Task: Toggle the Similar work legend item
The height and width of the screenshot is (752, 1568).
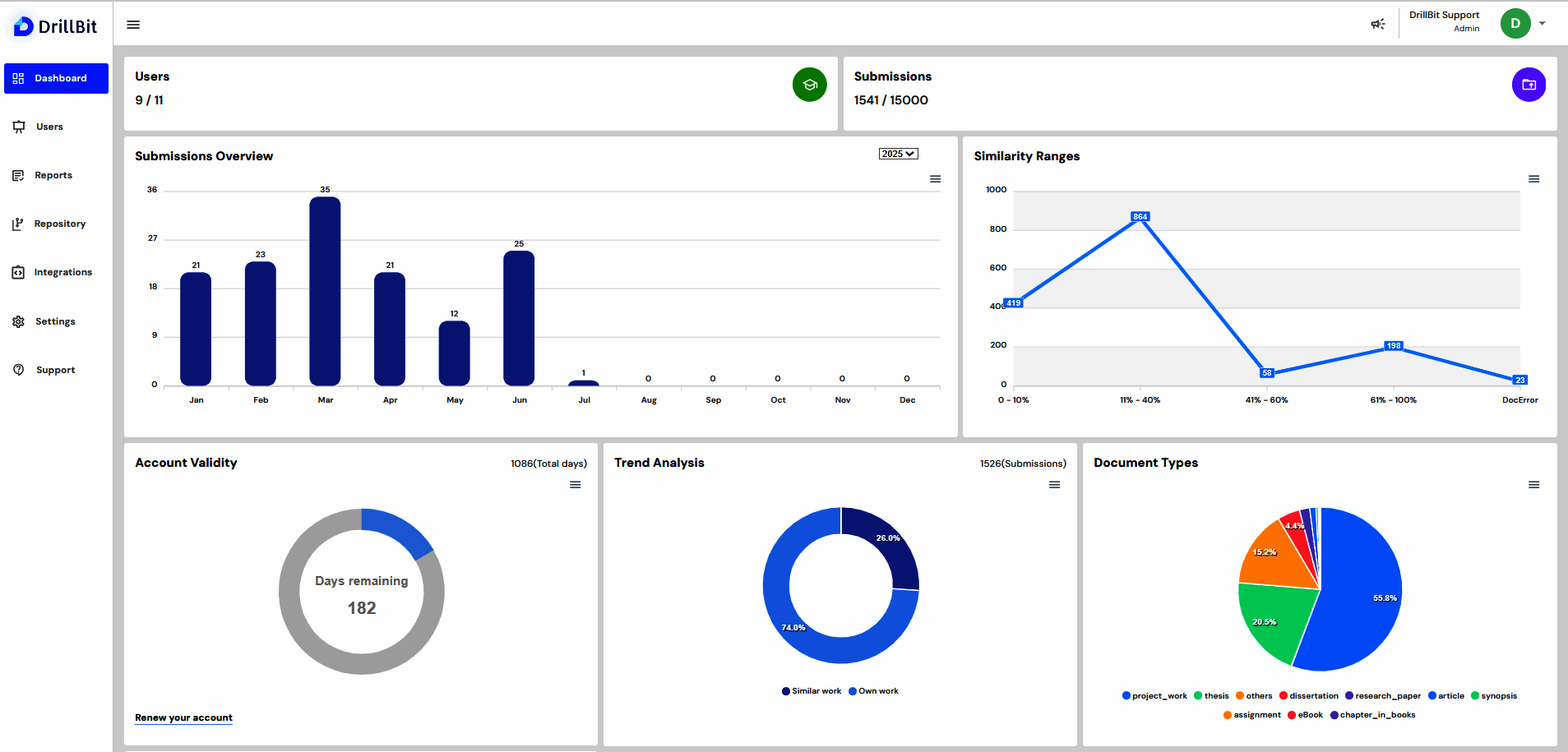Action: click(x=812, y=691)
